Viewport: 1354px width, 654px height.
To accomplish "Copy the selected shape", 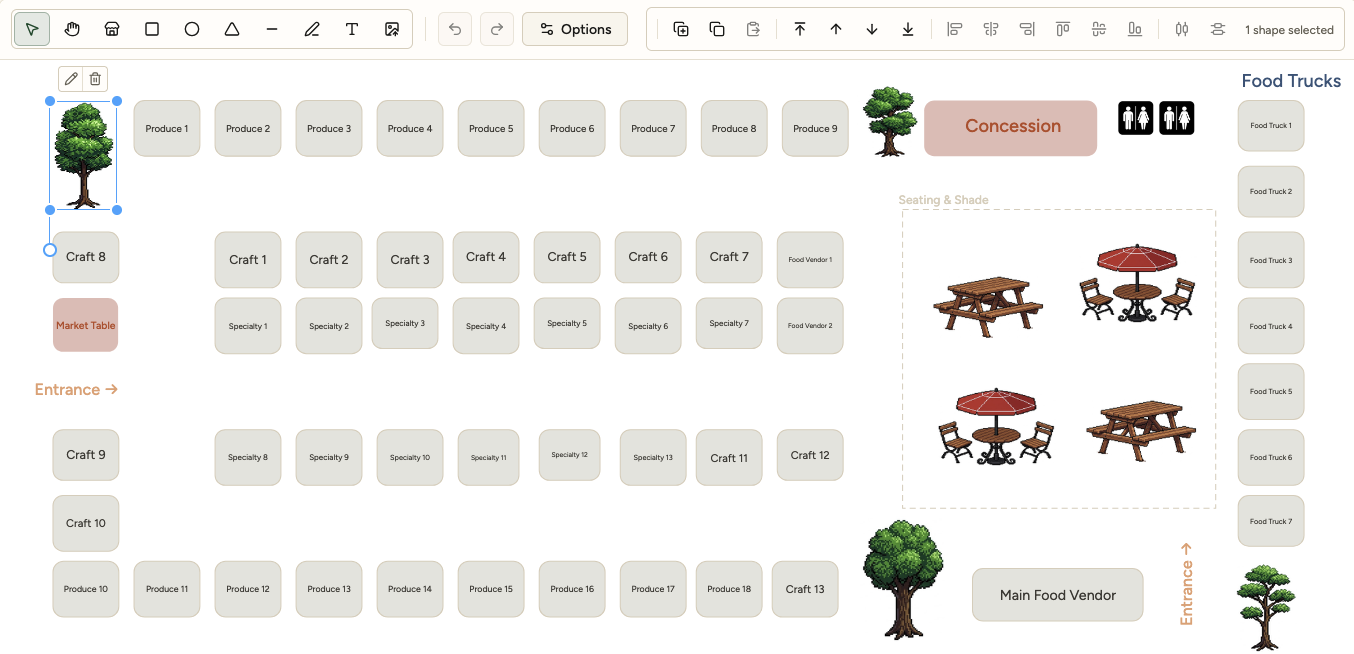I will pyautogui.click(x=717, y=29).
